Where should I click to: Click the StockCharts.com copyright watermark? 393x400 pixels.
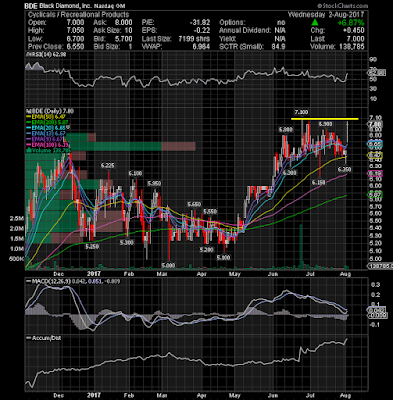pos(343,6)
